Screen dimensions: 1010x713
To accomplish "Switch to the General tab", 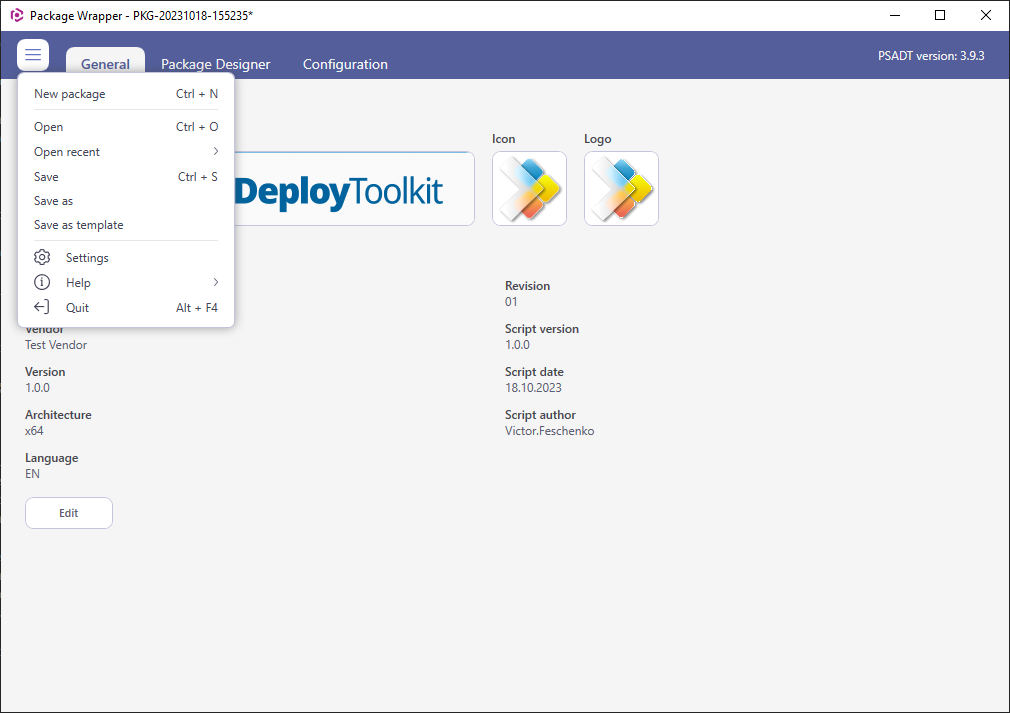I will (x=106, y=64).
